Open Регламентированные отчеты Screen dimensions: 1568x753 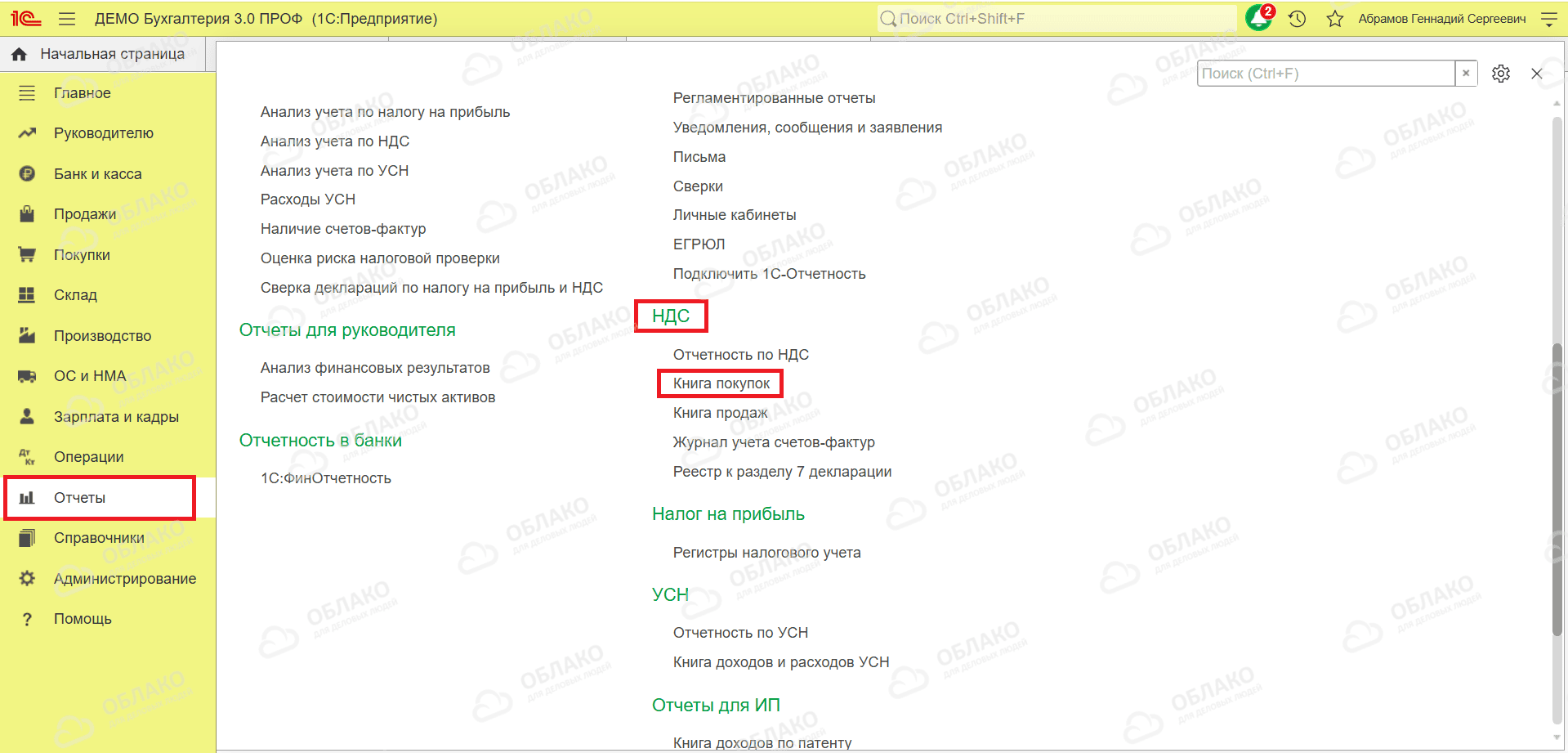(774, 98)
